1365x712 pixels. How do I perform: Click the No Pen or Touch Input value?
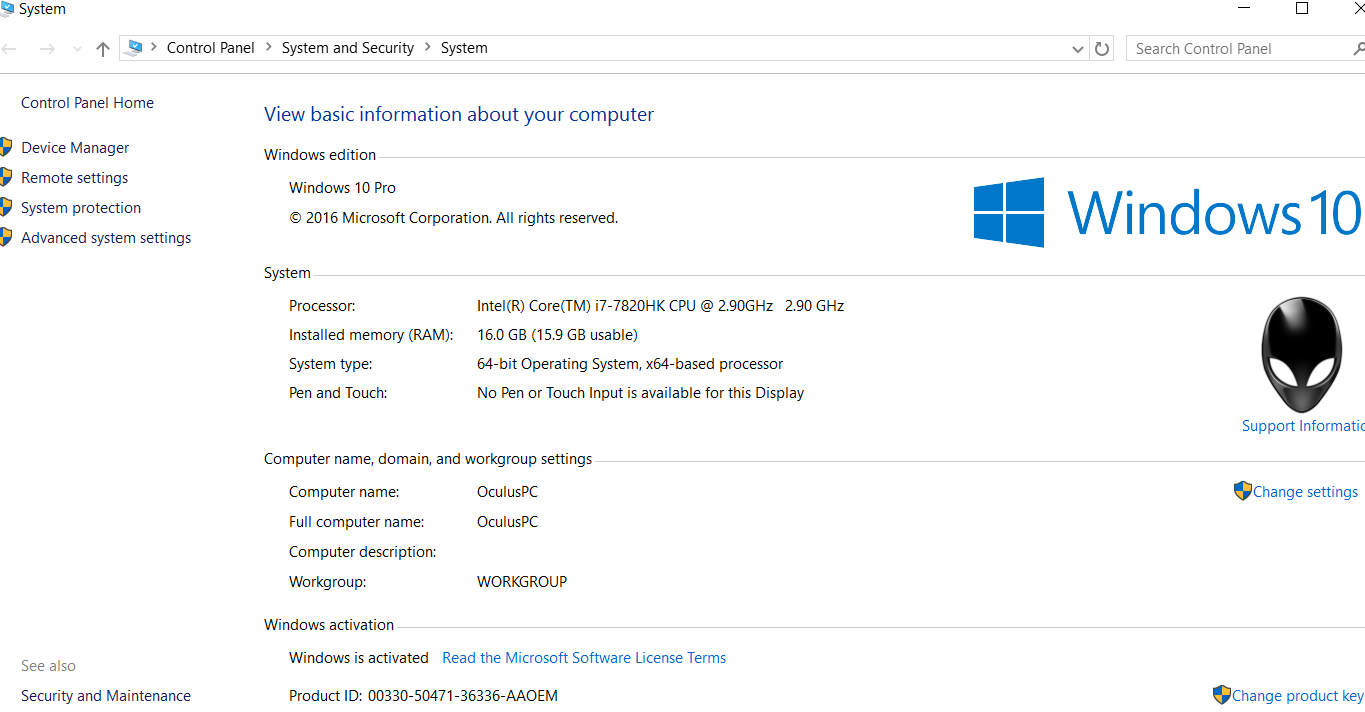pyautogui.click(x=640, y=393)
